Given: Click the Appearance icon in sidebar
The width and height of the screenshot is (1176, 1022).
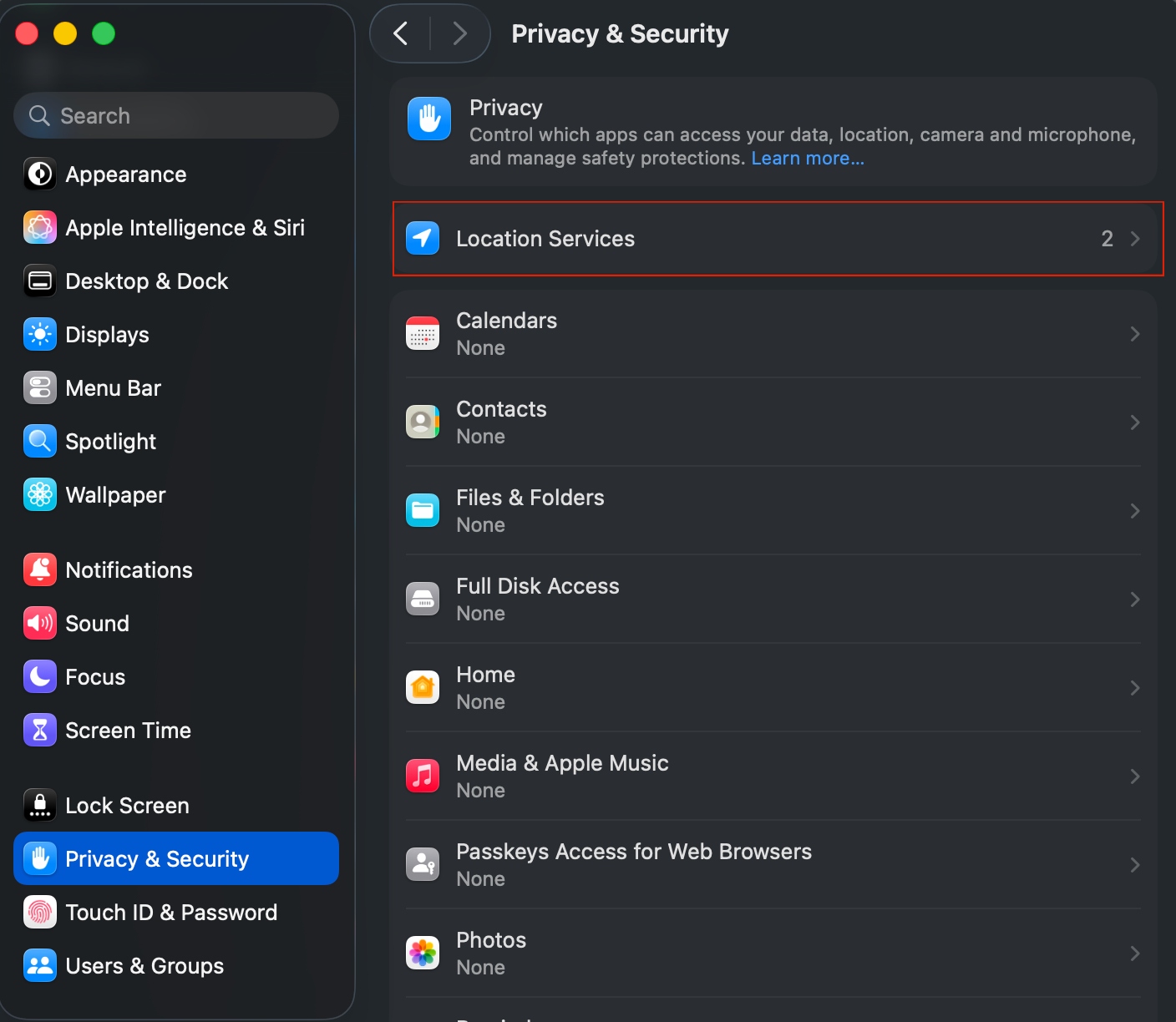Looking at the screenshot, I should (x=40, y=175).
